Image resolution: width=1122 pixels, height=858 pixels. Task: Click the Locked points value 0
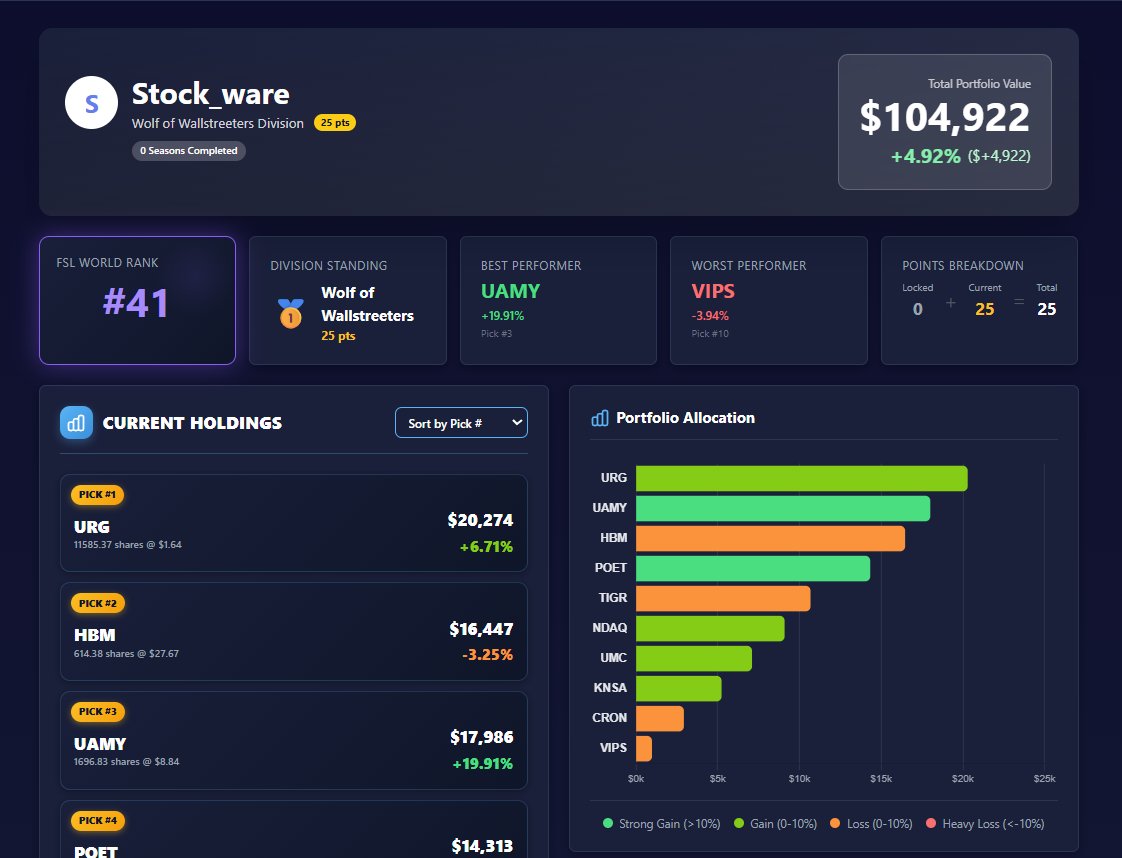point(917,309)
